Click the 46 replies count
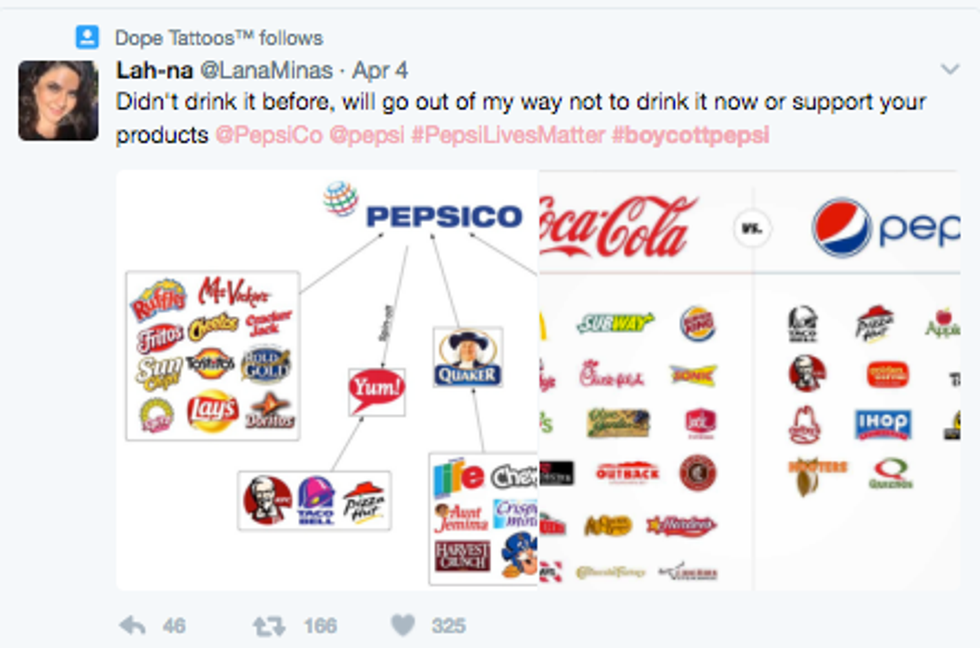Viewport: 980px width, 648px height. pos(174,625)
